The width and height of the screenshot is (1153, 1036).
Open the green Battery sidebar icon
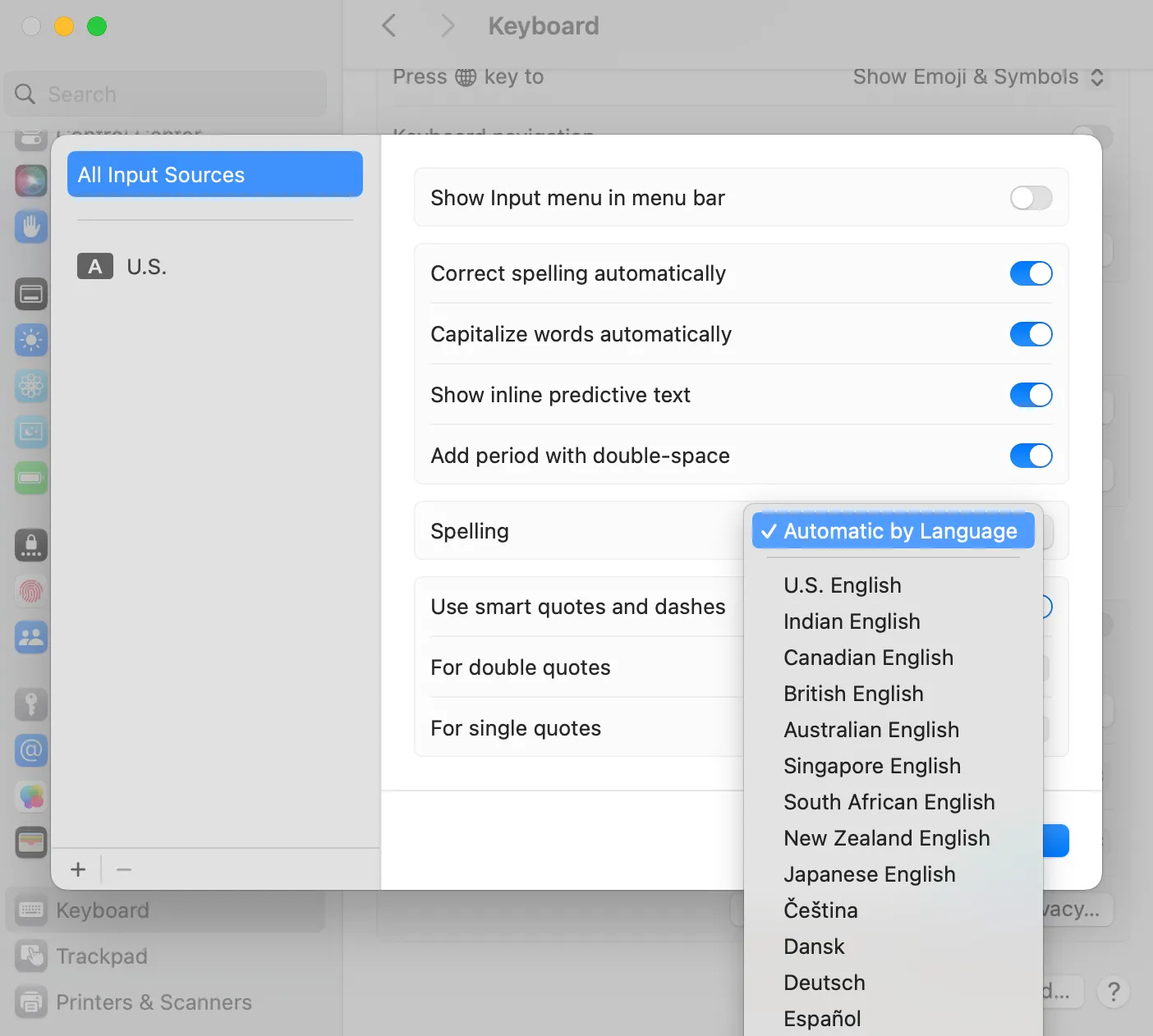[x=31, y=478]
